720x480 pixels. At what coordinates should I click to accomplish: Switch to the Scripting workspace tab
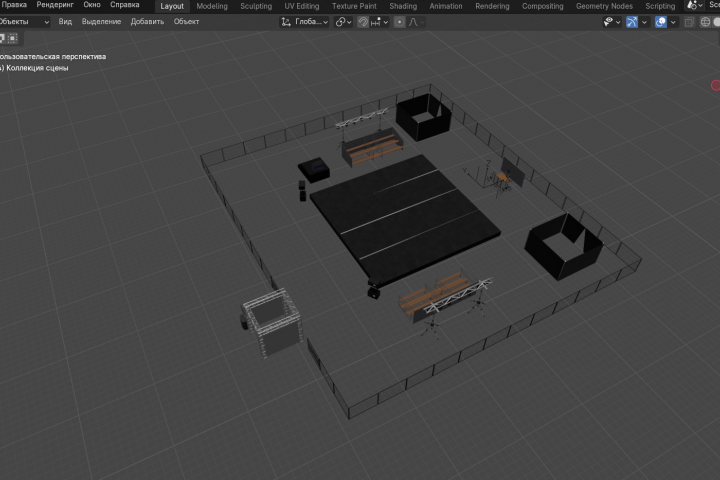pyautogui.click(x=660, y=6)
